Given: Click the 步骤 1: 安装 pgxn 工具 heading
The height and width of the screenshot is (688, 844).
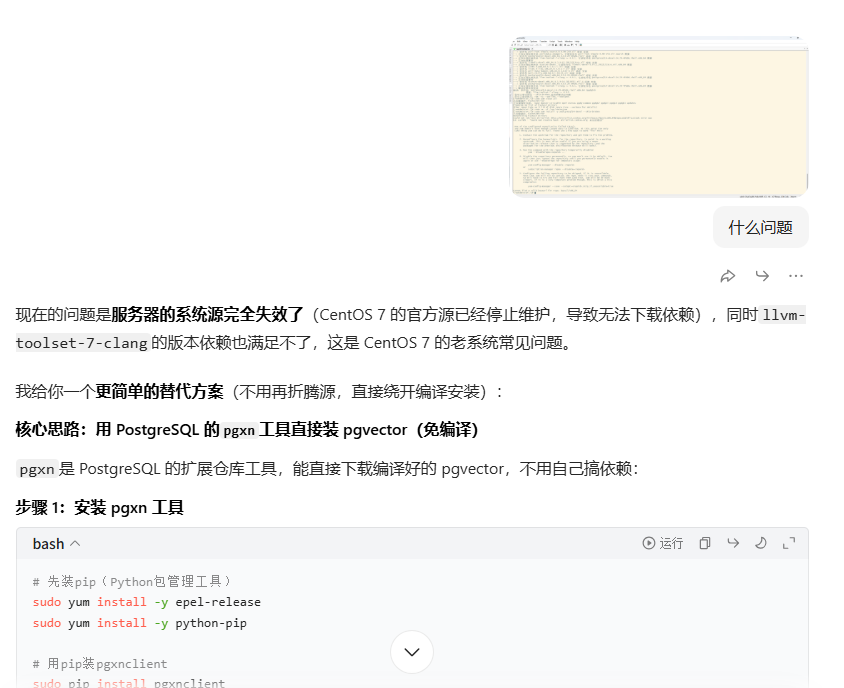Looking at the screenshot, I should click(x=100, y=507).
